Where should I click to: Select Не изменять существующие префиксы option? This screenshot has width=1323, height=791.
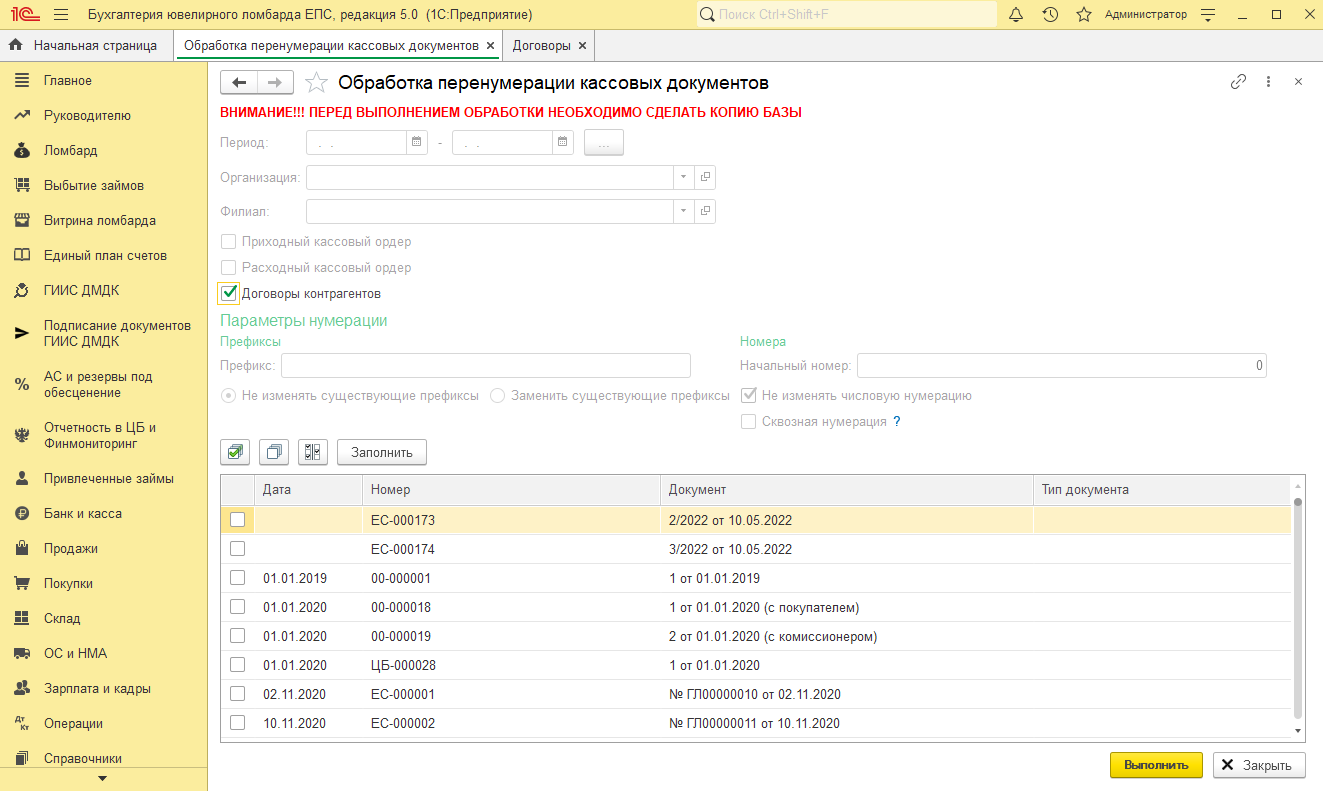228,395
